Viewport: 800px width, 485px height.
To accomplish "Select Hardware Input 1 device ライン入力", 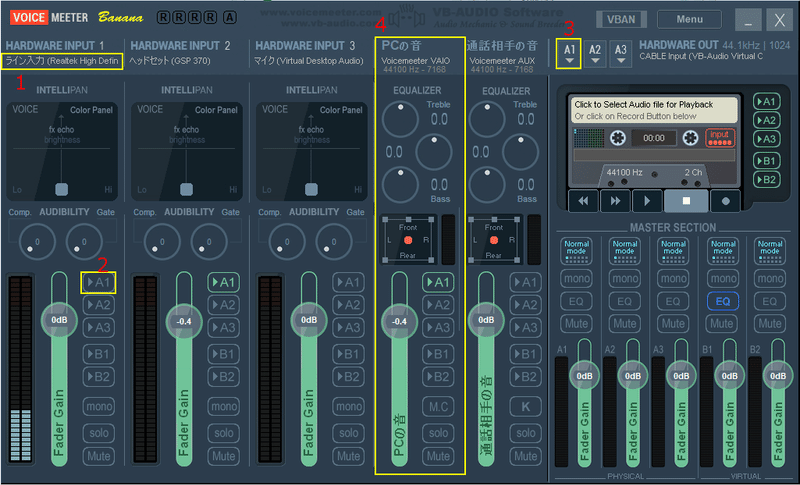I will click(x=62, y=61).
